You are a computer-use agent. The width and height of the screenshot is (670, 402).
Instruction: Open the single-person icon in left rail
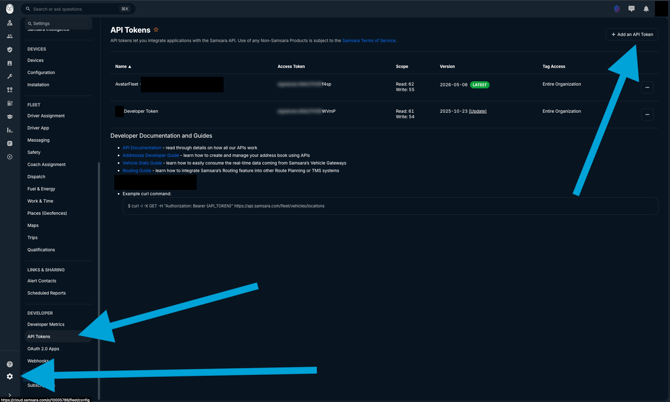[9, 23]
